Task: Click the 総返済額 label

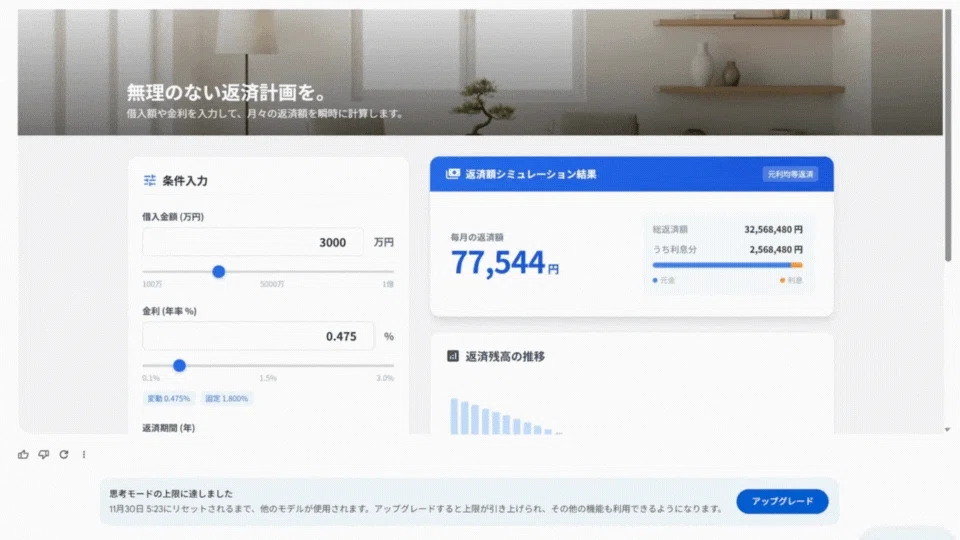Action: point(670,230)
